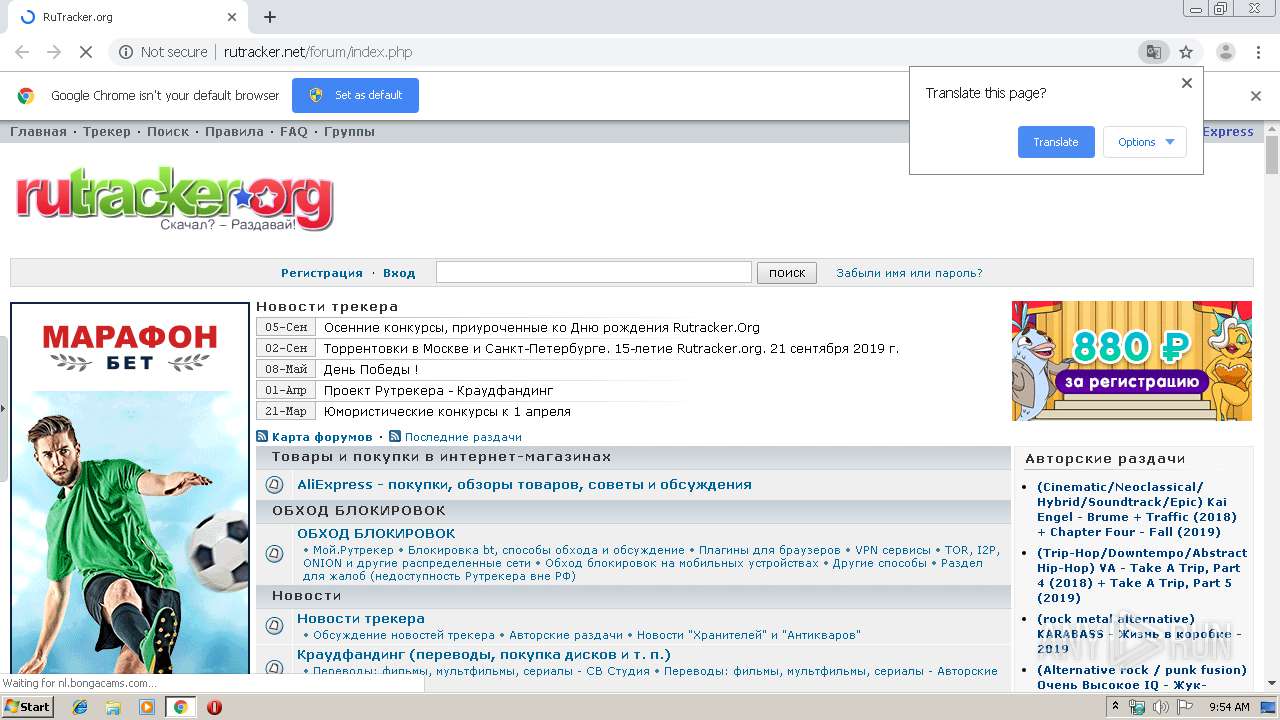The width and height of the screenshot is (1280, 720).
Task: Open Chrome profile avatar icon
Action: point(1225,52)
